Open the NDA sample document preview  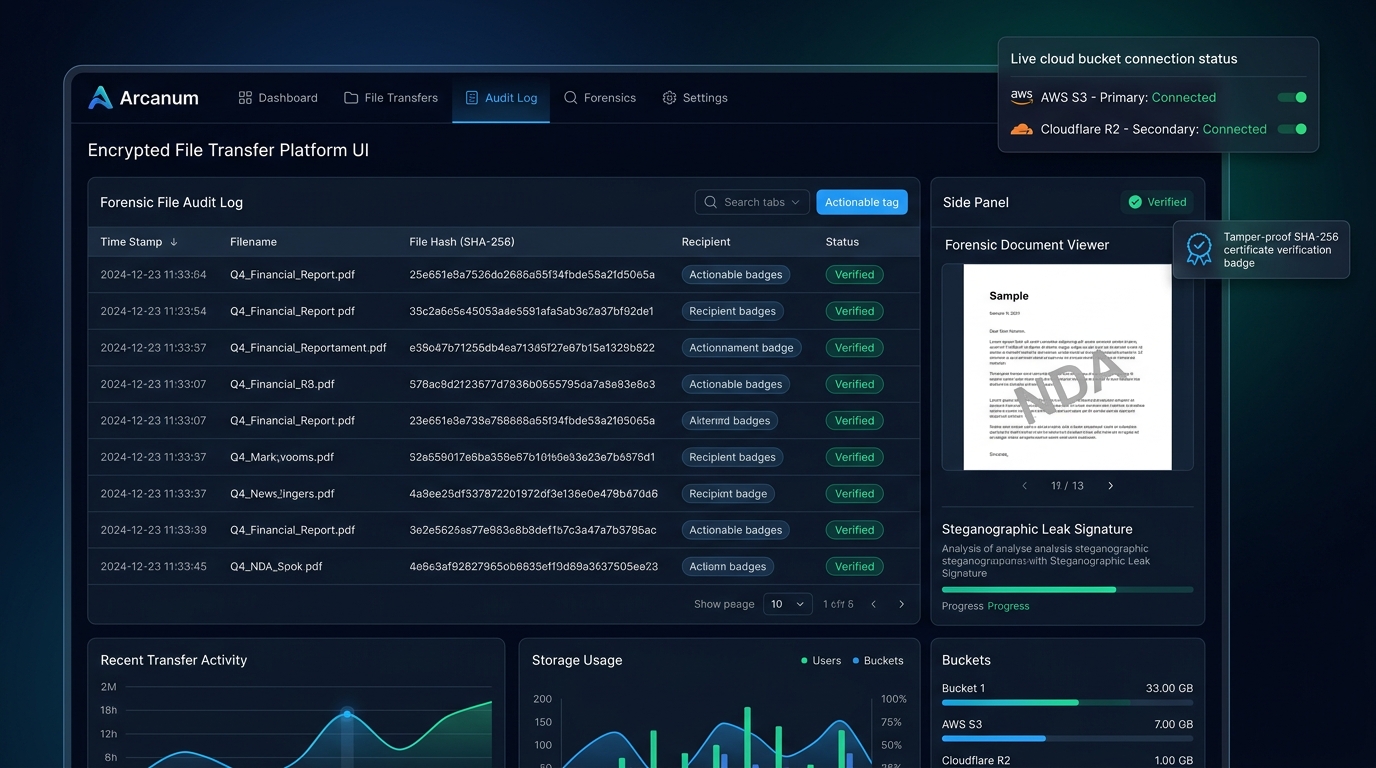[1067, 367]
